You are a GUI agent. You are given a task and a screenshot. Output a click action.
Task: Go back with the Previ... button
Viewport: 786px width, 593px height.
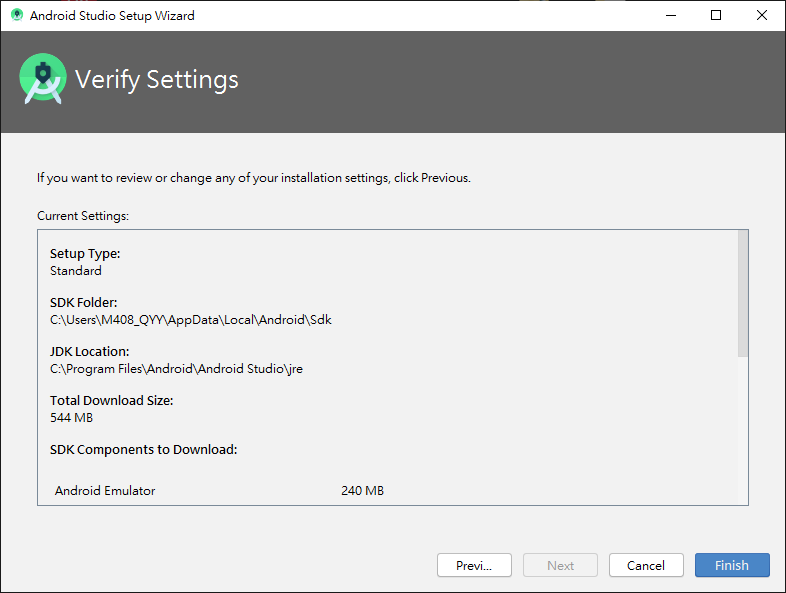point(474,565)
